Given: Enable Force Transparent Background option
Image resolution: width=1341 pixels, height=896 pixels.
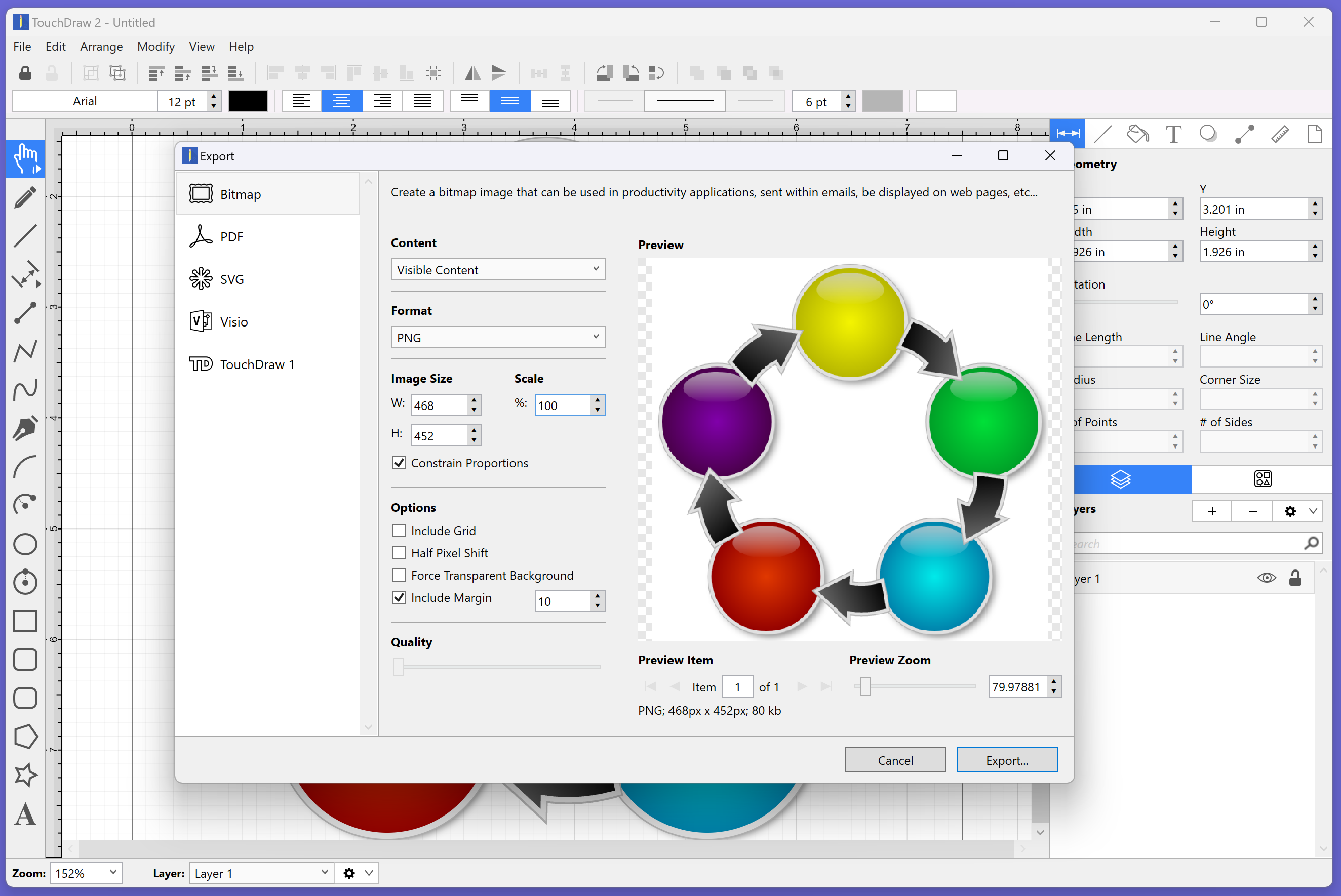Looking at the screenshot, I should [398, 575].
